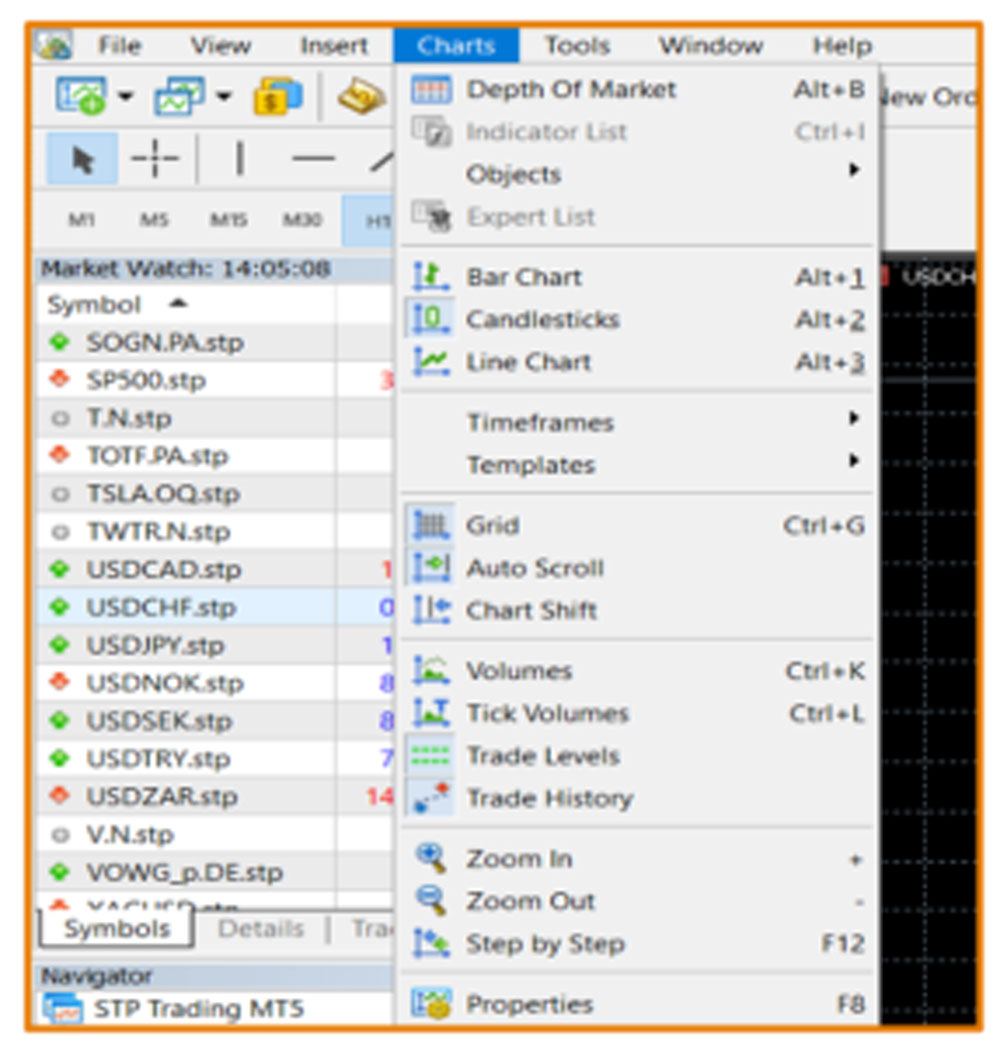Sort by the Symbol column header

(x=185, y=305)
